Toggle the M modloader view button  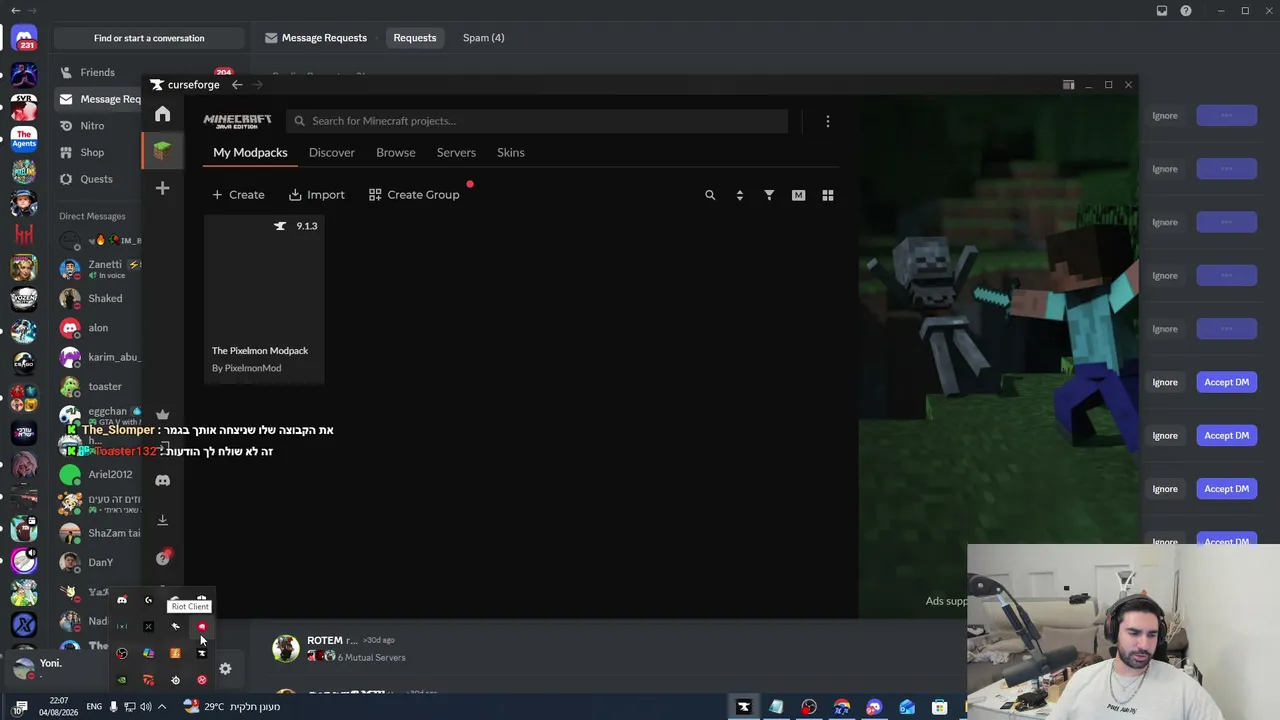pos(798,195)
